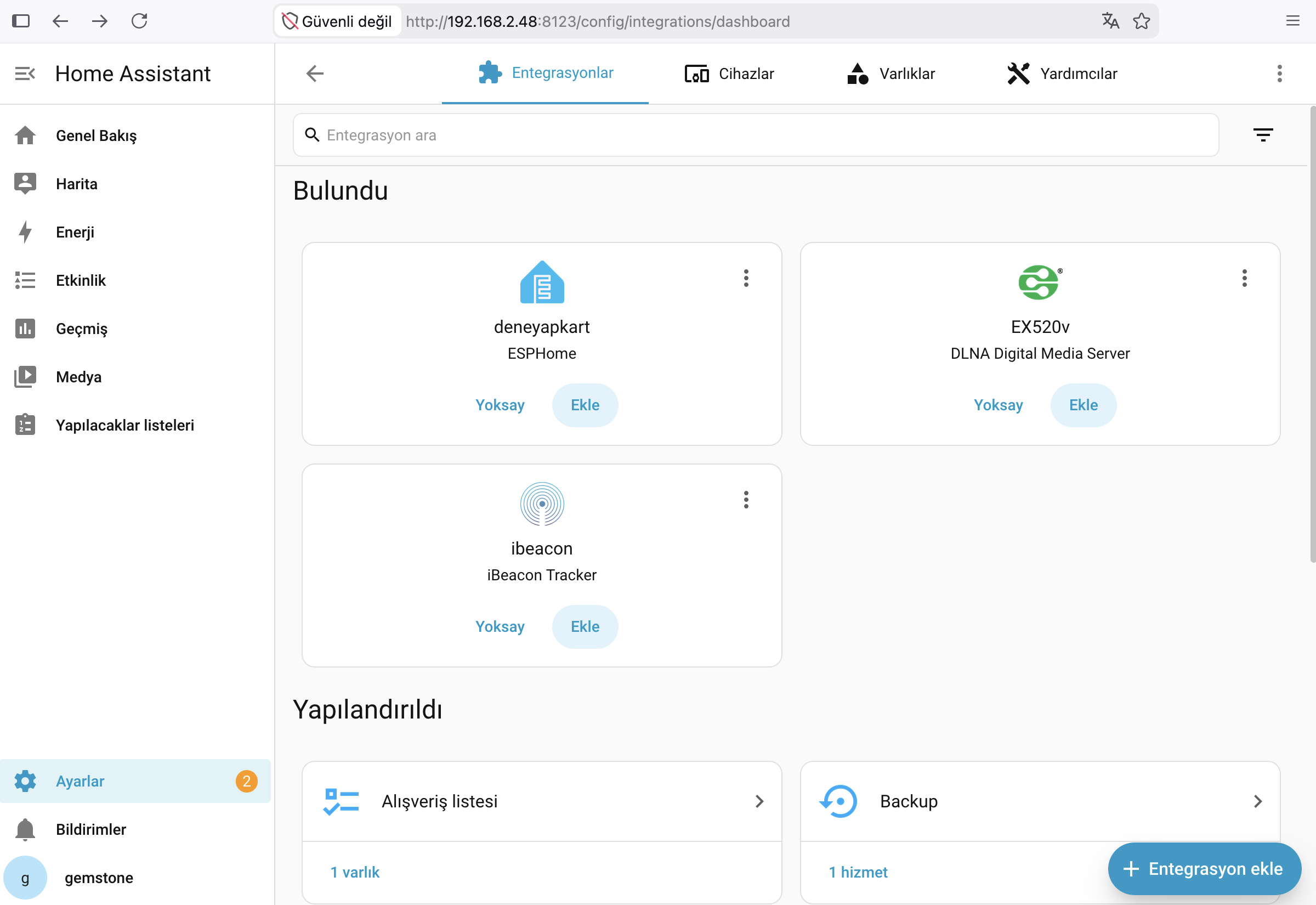The width and height of the screenshot is (1316, 905).
Task: Click the Alışveriş listesi card title
Action: 440,801
